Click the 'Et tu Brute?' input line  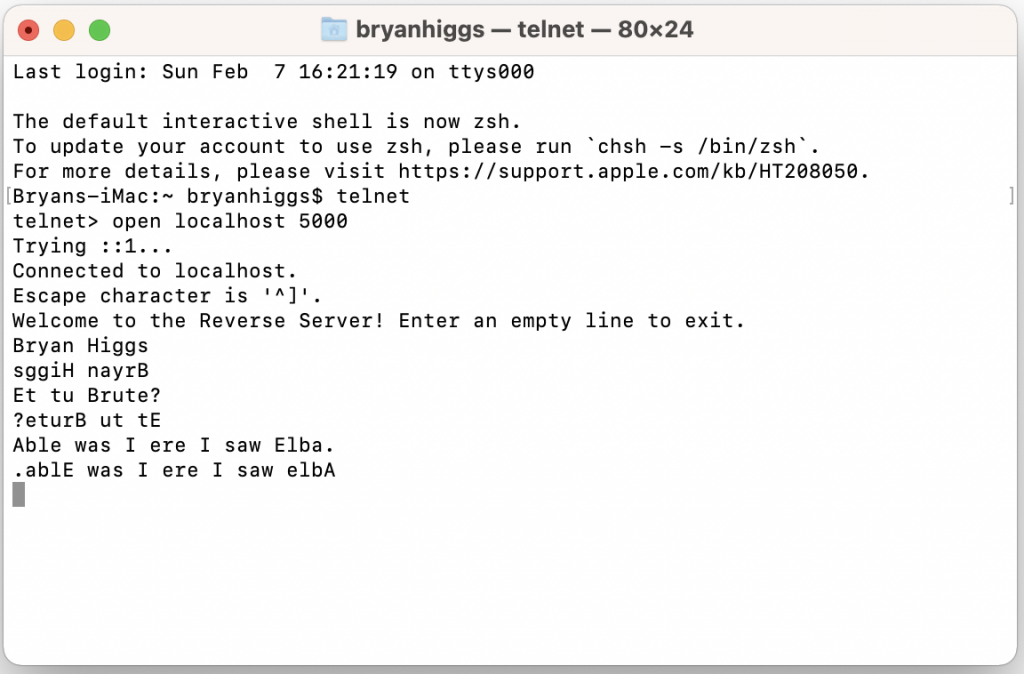86,395
